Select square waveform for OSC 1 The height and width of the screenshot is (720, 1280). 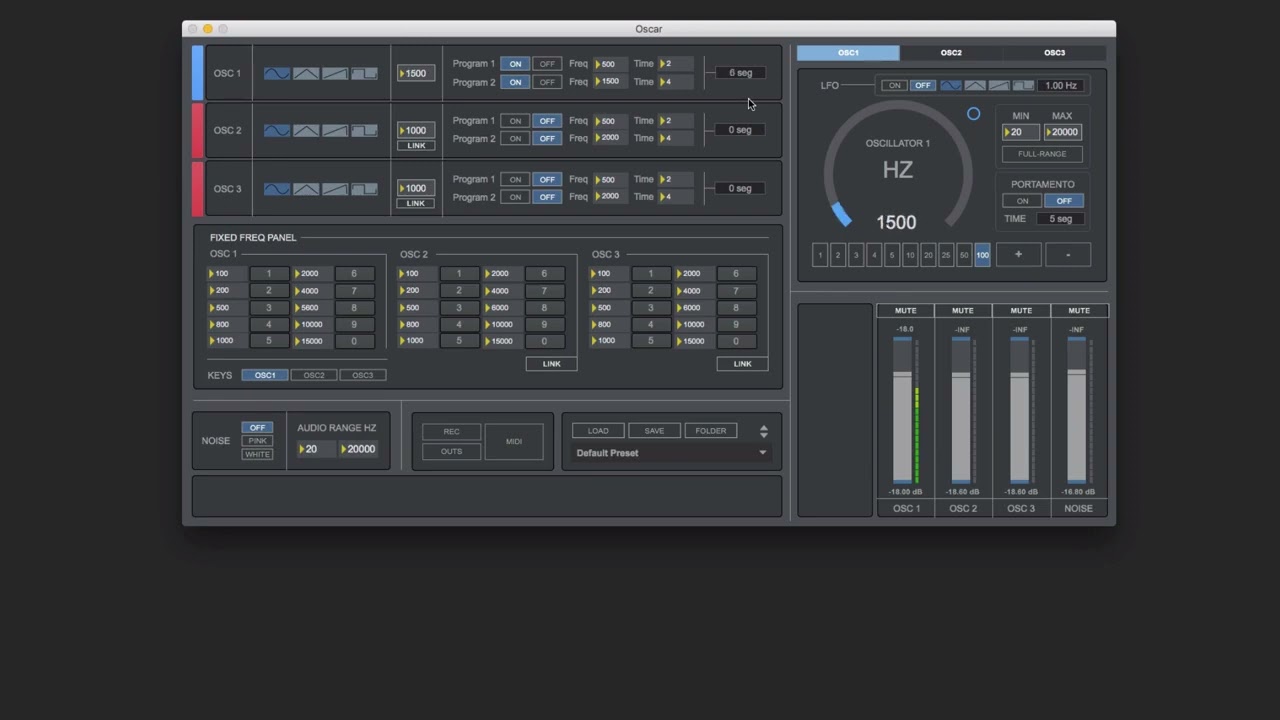click(x=364, y=73)
